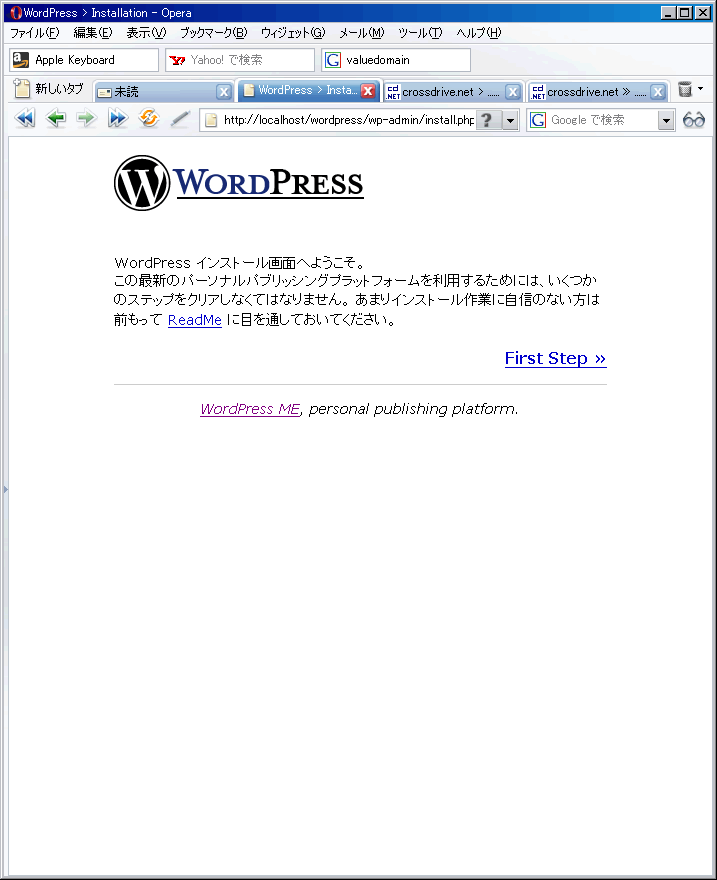Maximize the Opera window
The height and width of the screenshot is (880, 717).
click(684, 12)
